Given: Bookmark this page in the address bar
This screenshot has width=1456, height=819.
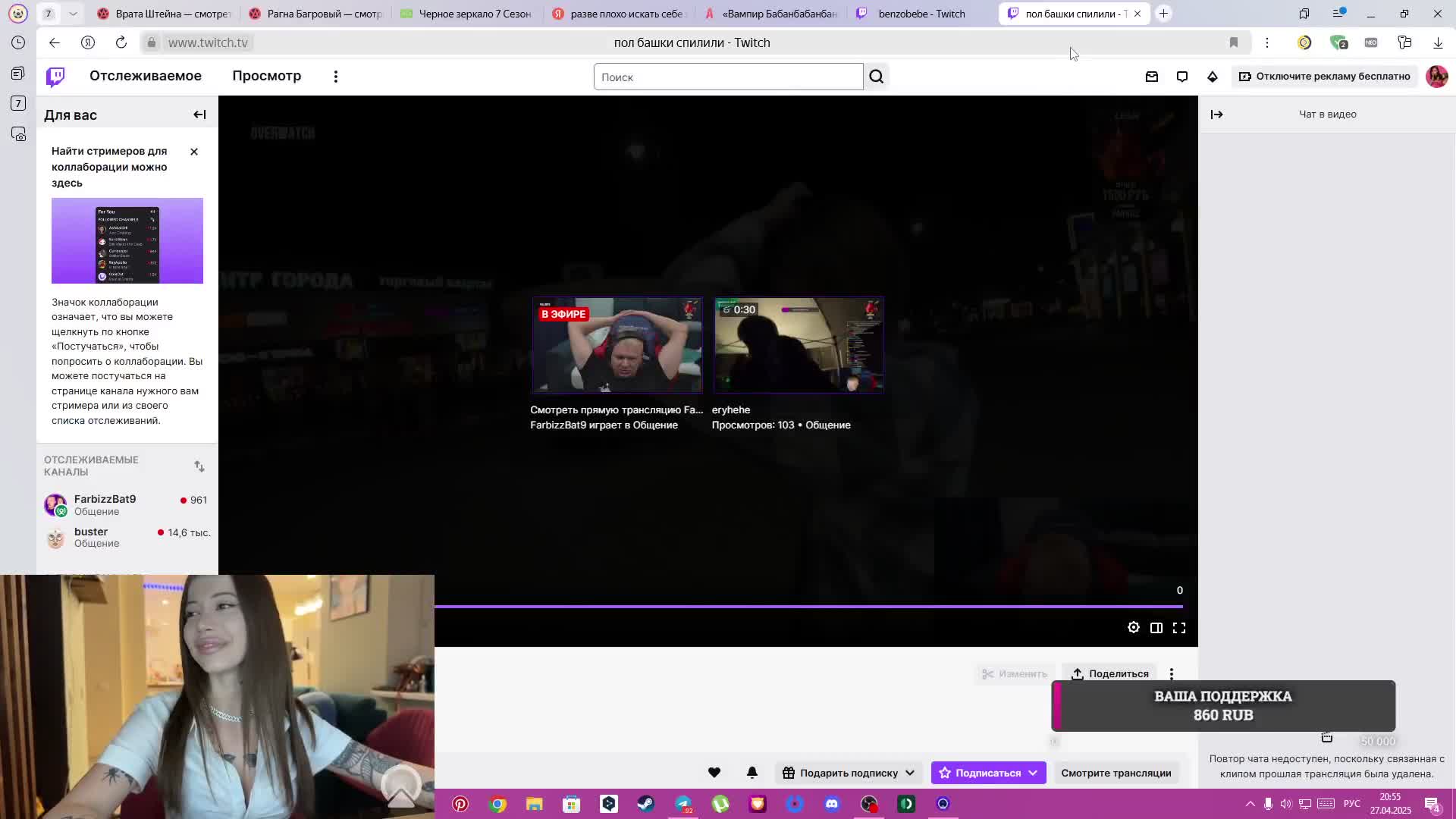Looking at the screenshot, I should pyautogui.click(x=1234, y=43).
